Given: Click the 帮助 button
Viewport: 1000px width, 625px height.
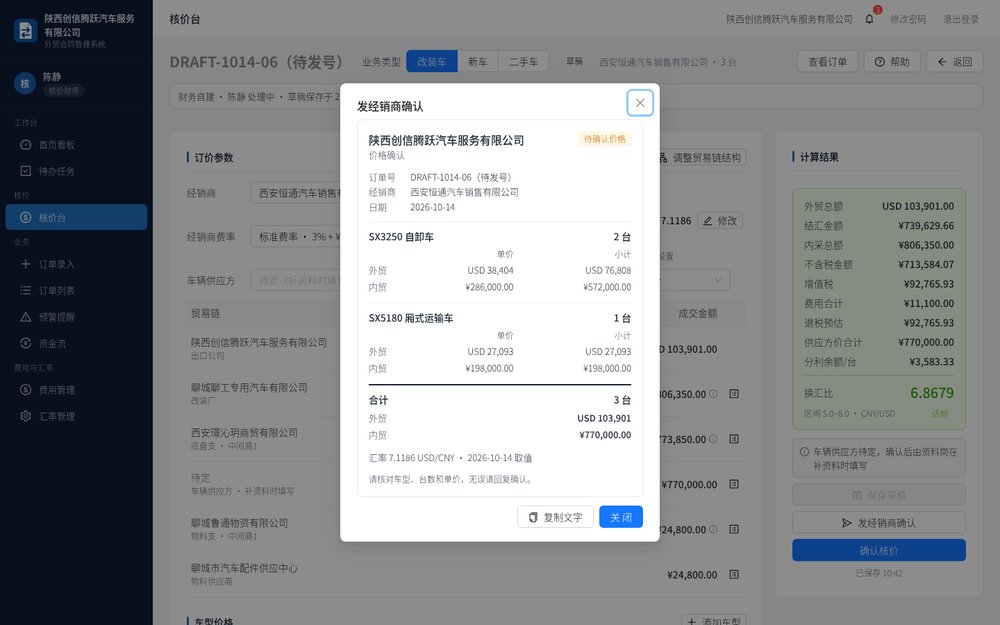Looking at the screenshot, I should pyautogui.click(x=892, y=62).
